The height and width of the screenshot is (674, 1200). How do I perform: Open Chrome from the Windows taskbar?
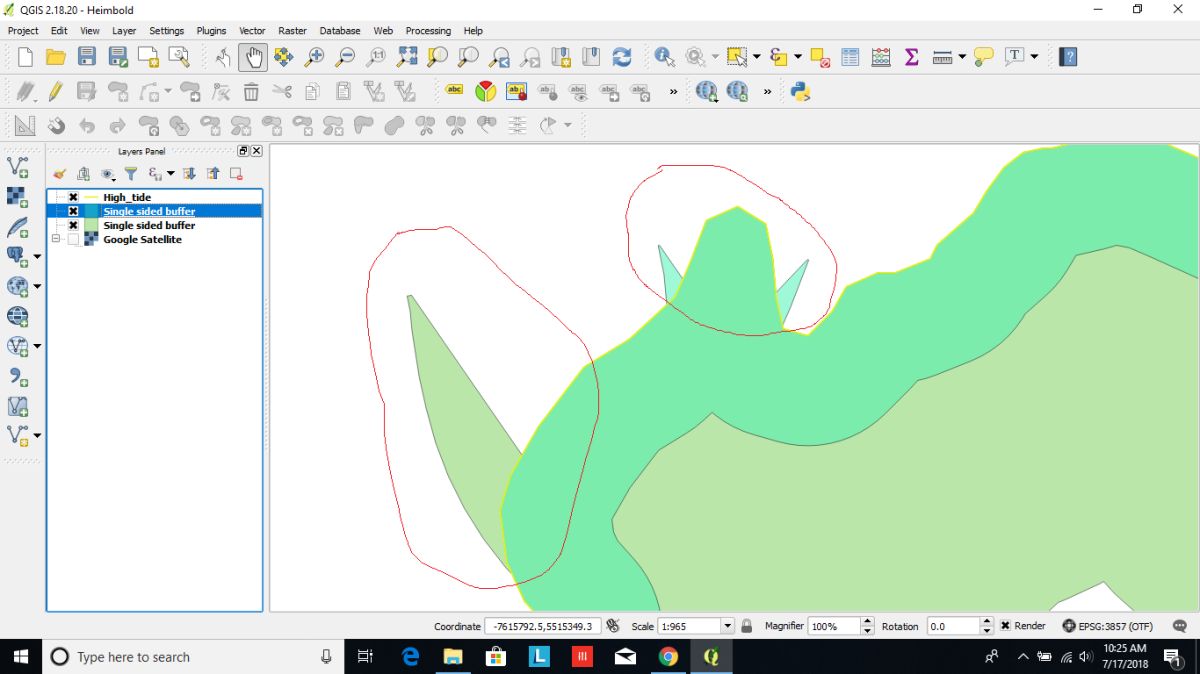click(x=668, y=657)
